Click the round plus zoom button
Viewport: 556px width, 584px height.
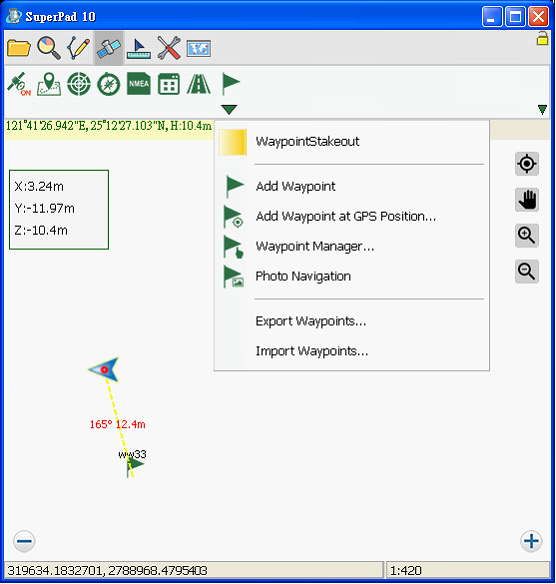[531, 541]
